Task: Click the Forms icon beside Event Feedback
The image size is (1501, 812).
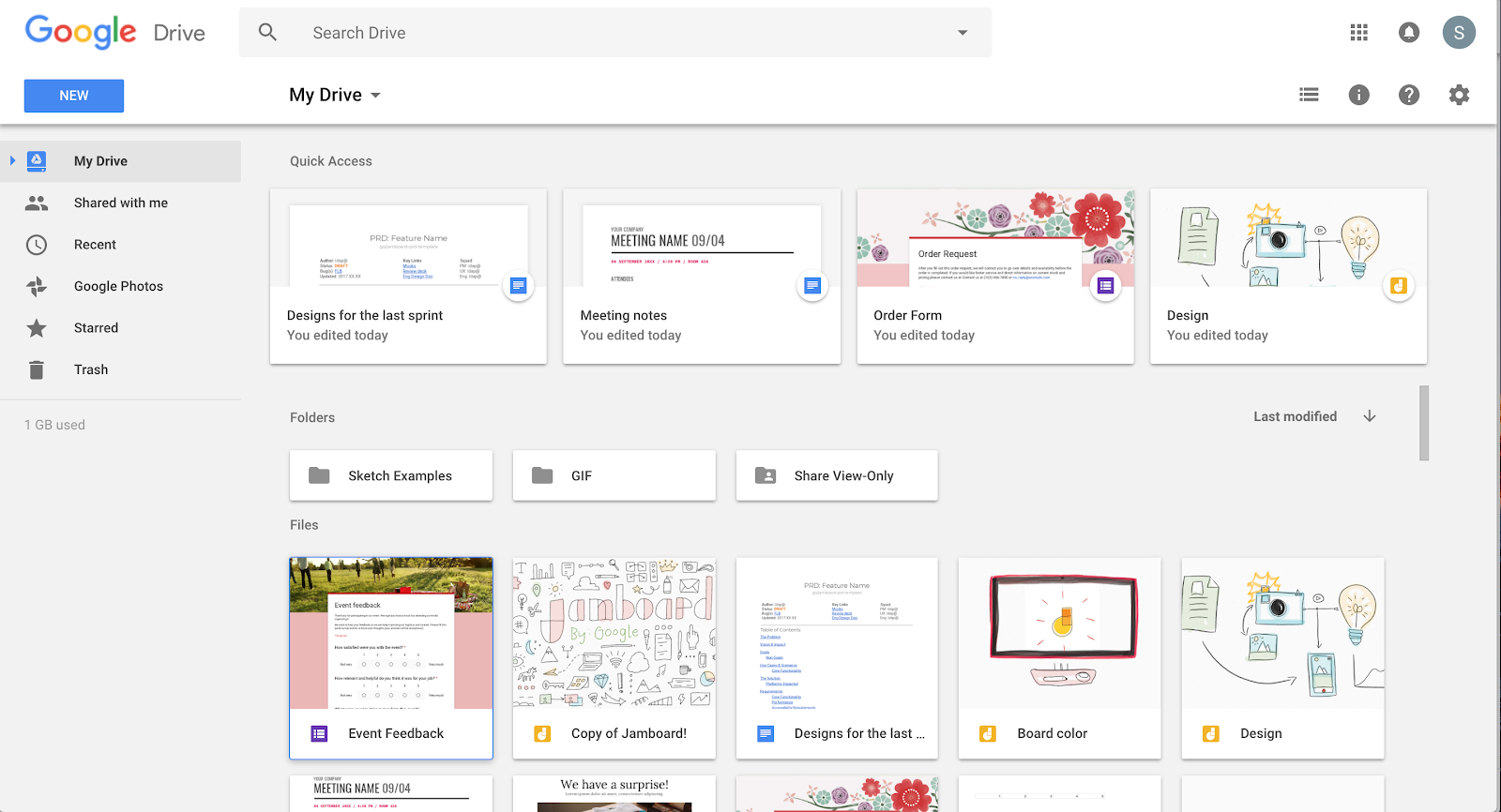Action: (319, 734)
